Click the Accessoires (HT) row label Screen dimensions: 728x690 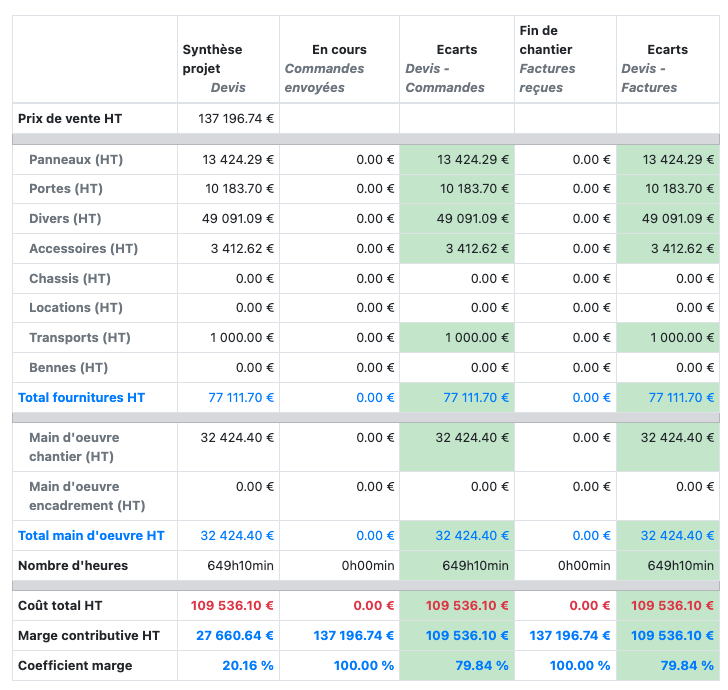83,248
